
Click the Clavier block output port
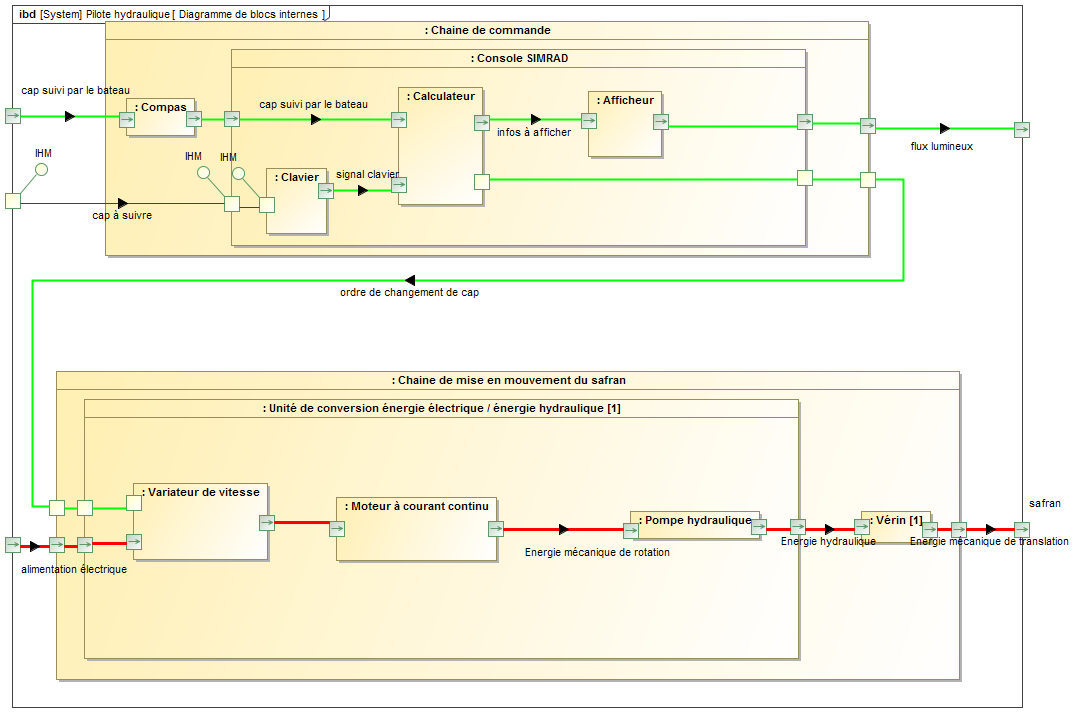coord(326,191)
